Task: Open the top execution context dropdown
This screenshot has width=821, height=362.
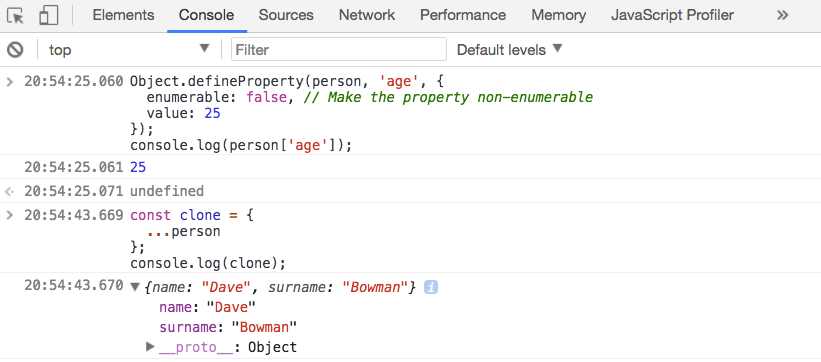Action: pos(128,50)
